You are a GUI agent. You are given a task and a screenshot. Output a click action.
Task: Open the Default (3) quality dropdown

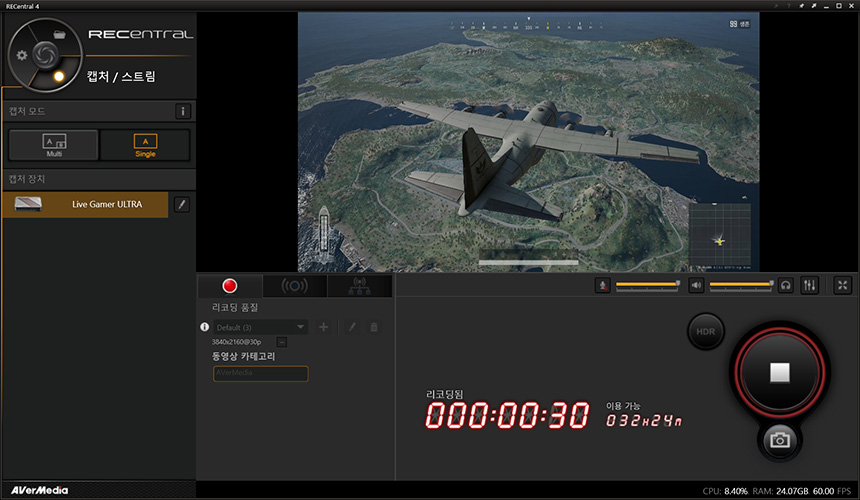click(x=261, y=327)
